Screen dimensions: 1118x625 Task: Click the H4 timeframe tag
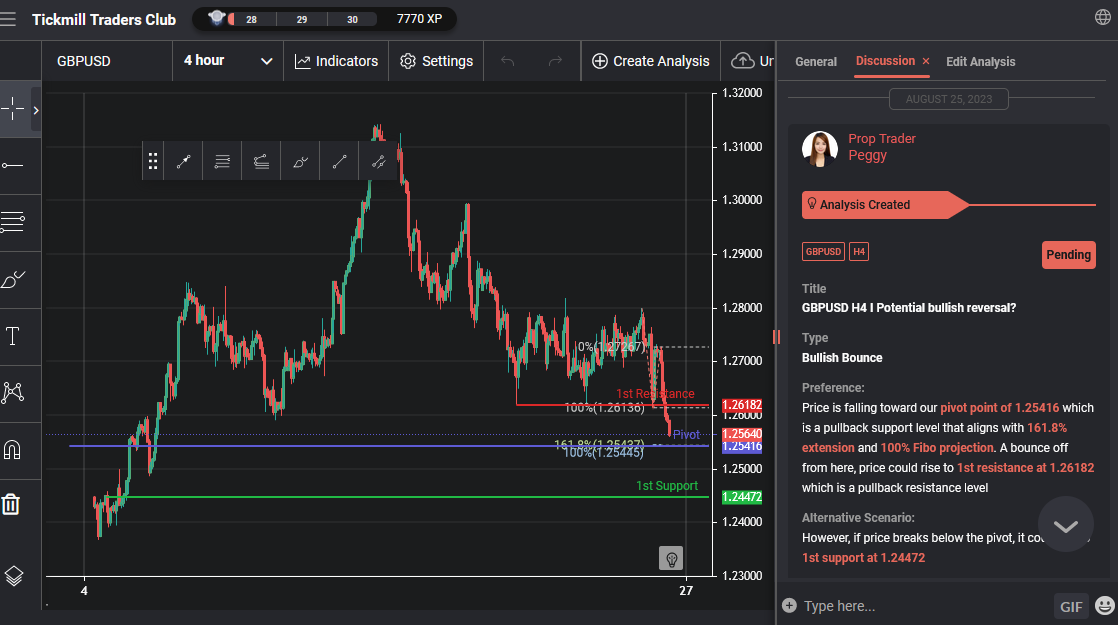point(858,252)
